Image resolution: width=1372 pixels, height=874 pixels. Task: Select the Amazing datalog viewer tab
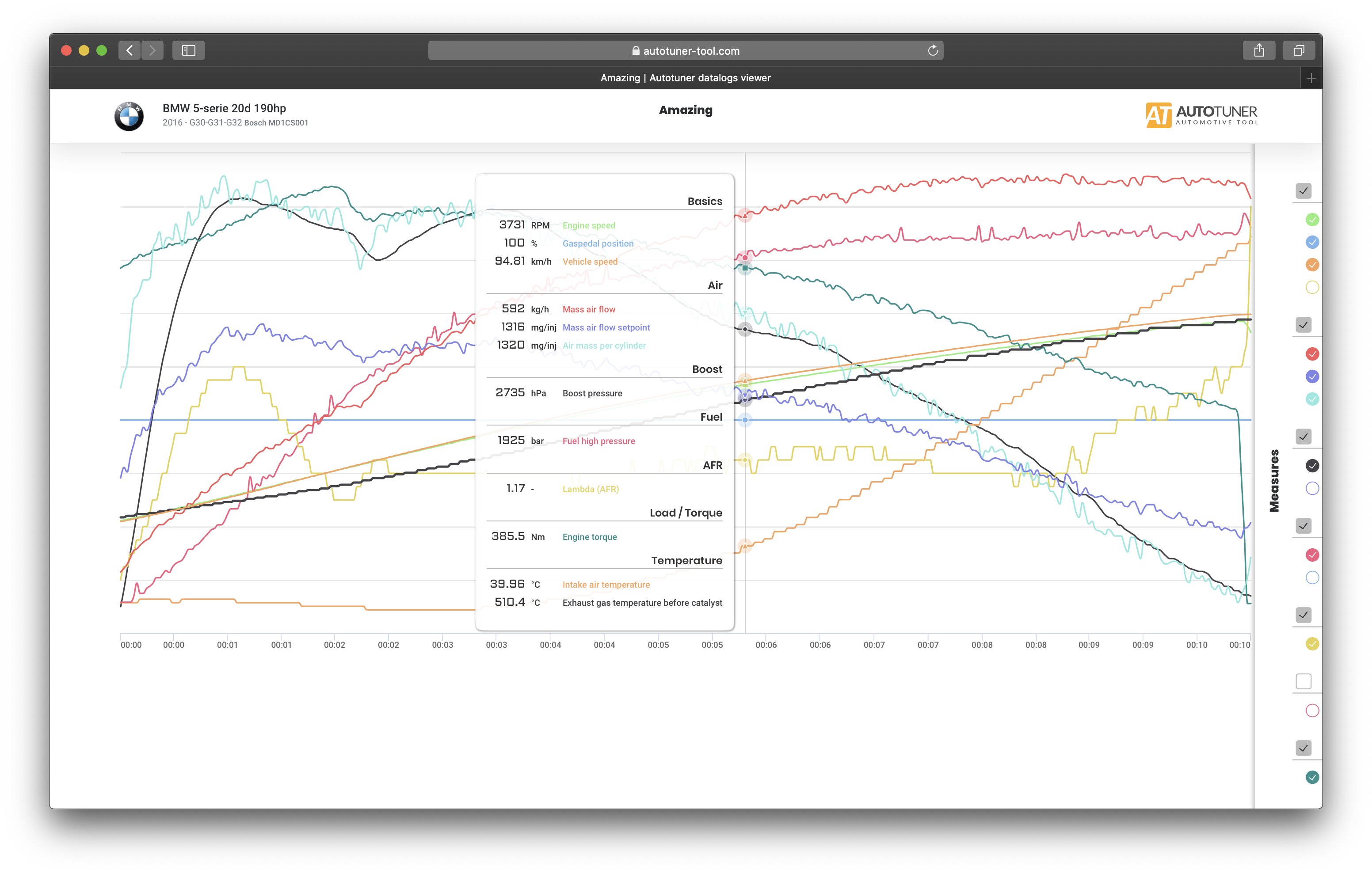(x=685, y=78)
